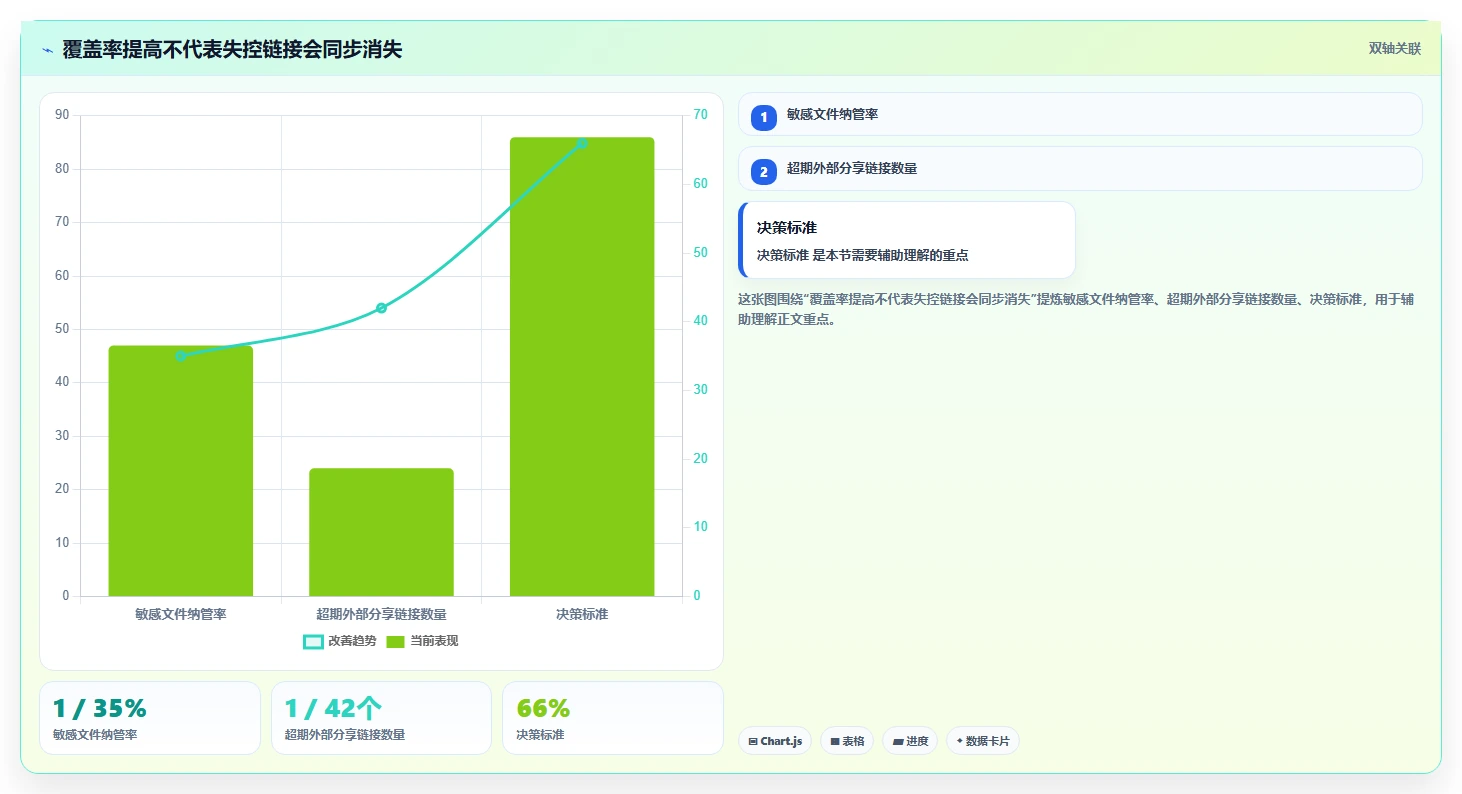Click the x-axis label 超期外部分享链接数量
Viewport: 1462px width, 794px height.
click(381, 614)
